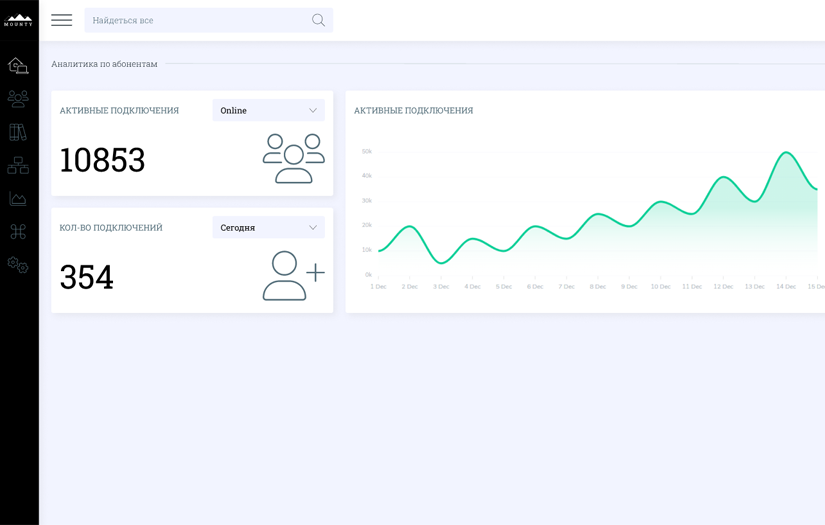Click the "1 Dec" axis label

[x=378, y=287]
